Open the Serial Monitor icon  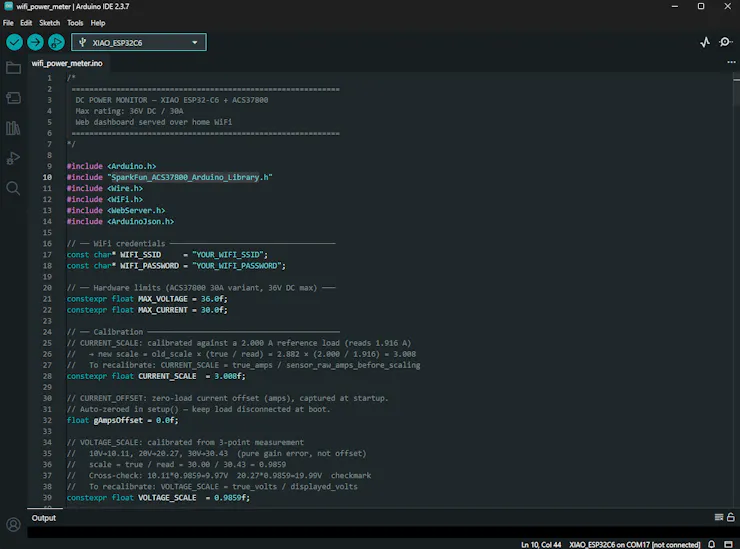tap(725, 42)
